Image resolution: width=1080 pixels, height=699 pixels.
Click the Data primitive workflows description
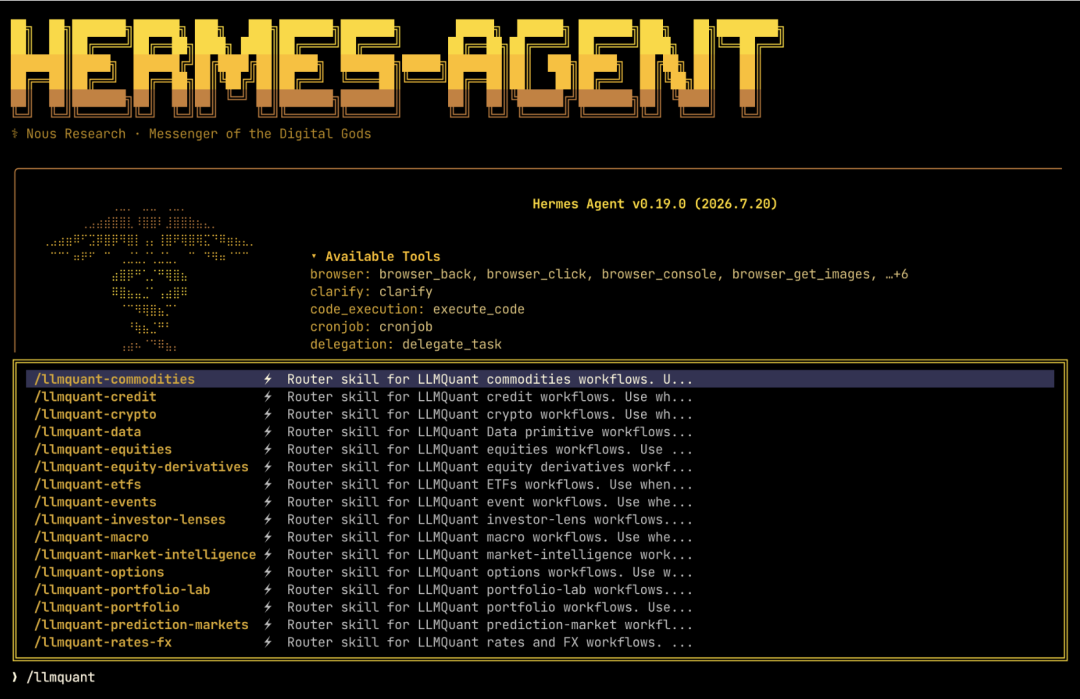tap(490, 432)
